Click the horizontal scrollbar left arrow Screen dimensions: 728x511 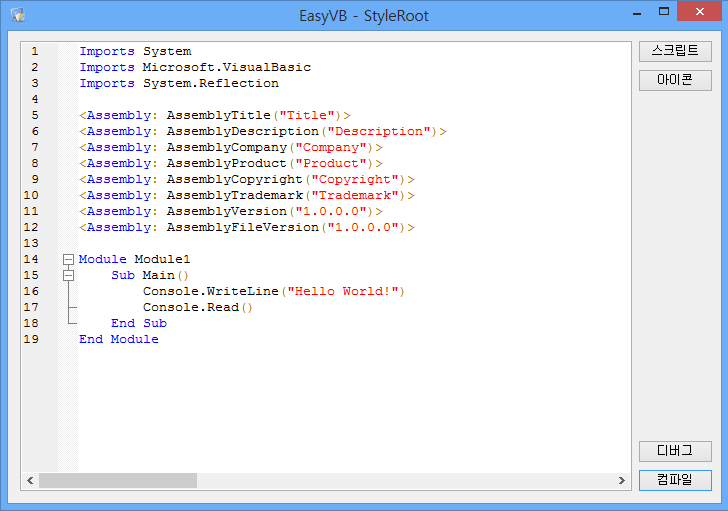coord(30,481)
